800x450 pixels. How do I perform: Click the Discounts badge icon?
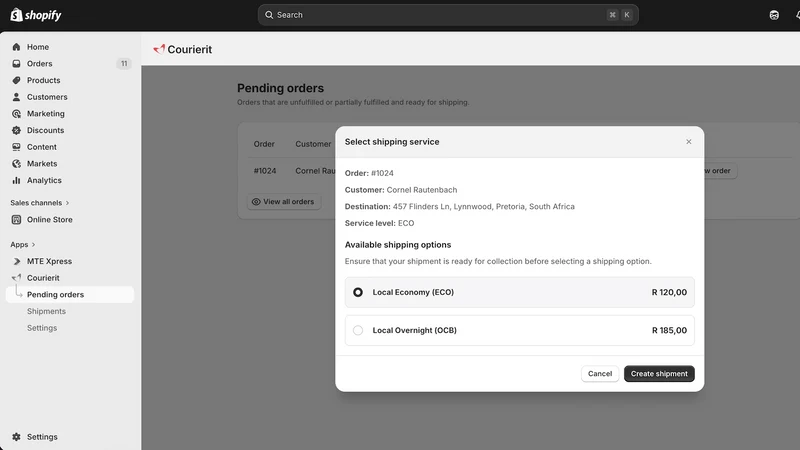16,130
